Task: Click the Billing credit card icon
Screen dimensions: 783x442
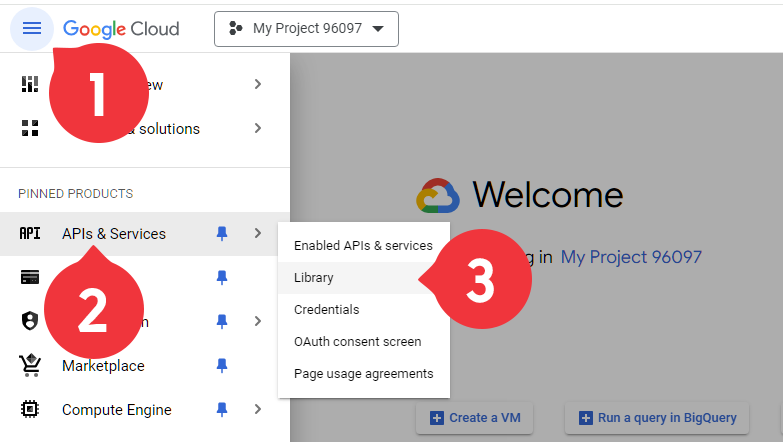Action: pyautogui.click(x=30, y=277)
